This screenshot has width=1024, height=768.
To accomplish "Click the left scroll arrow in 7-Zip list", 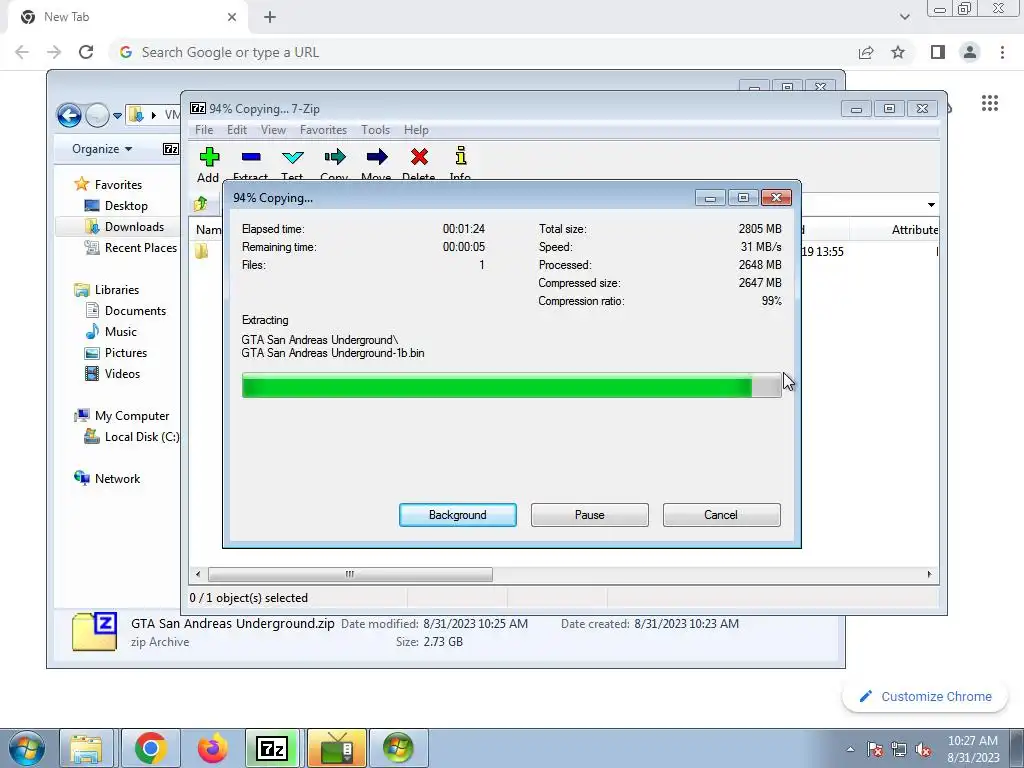I will [x=198, y=575].
